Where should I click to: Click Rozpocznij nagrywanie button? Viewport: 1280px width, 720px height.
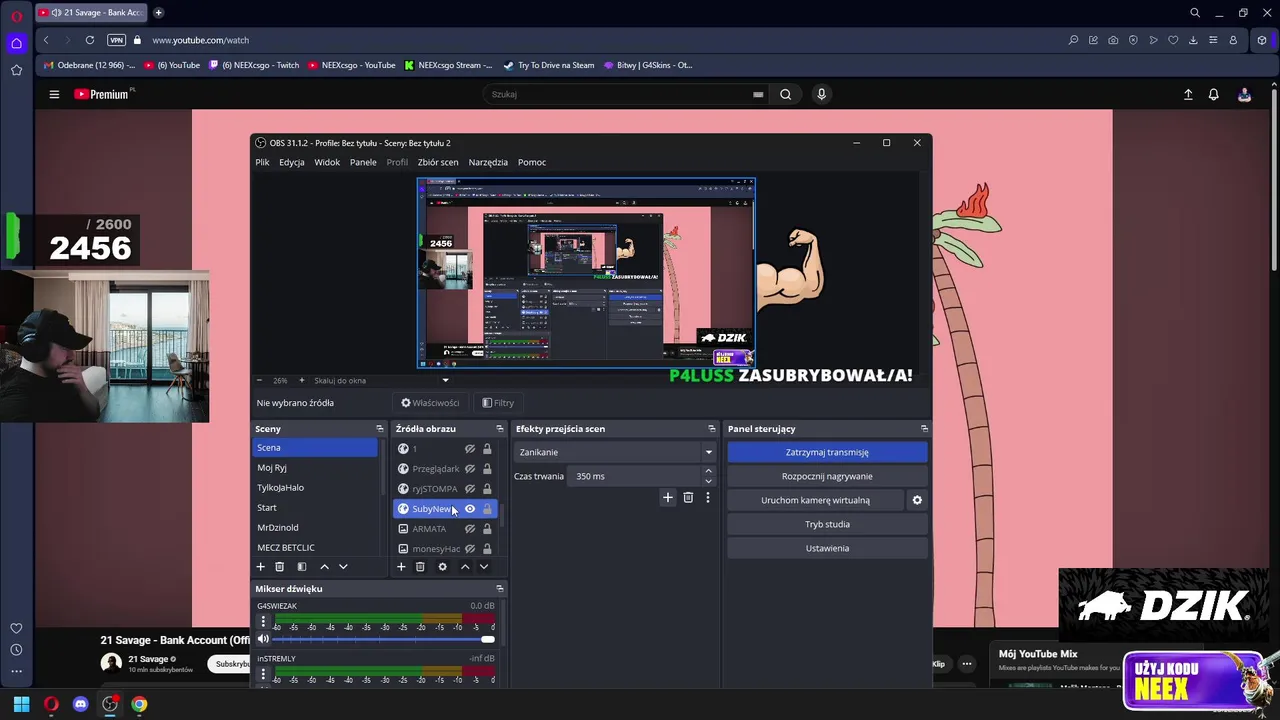click(827, 476)
